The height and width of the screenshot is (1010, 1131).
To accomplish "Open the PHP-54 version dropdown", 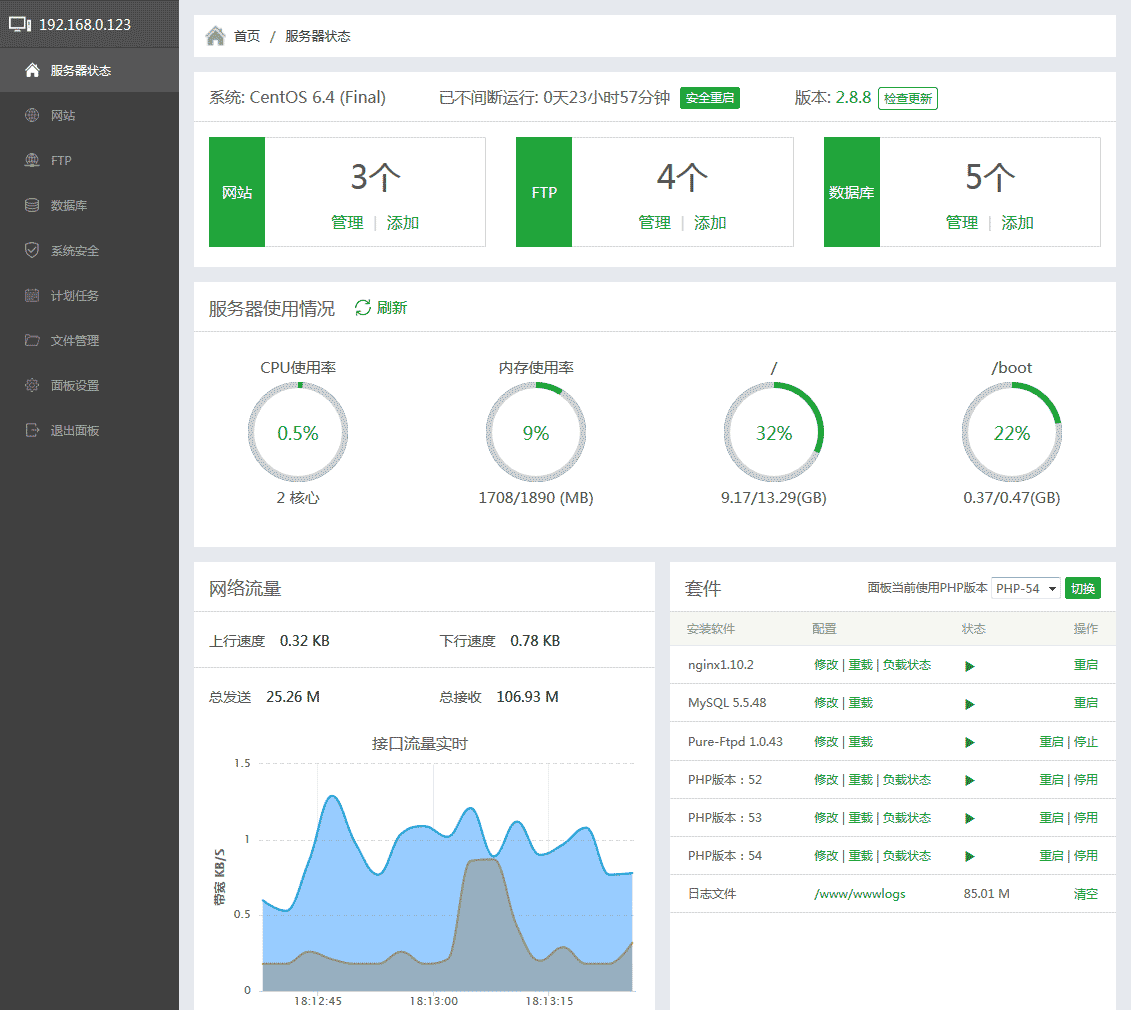I will 1025,589.
